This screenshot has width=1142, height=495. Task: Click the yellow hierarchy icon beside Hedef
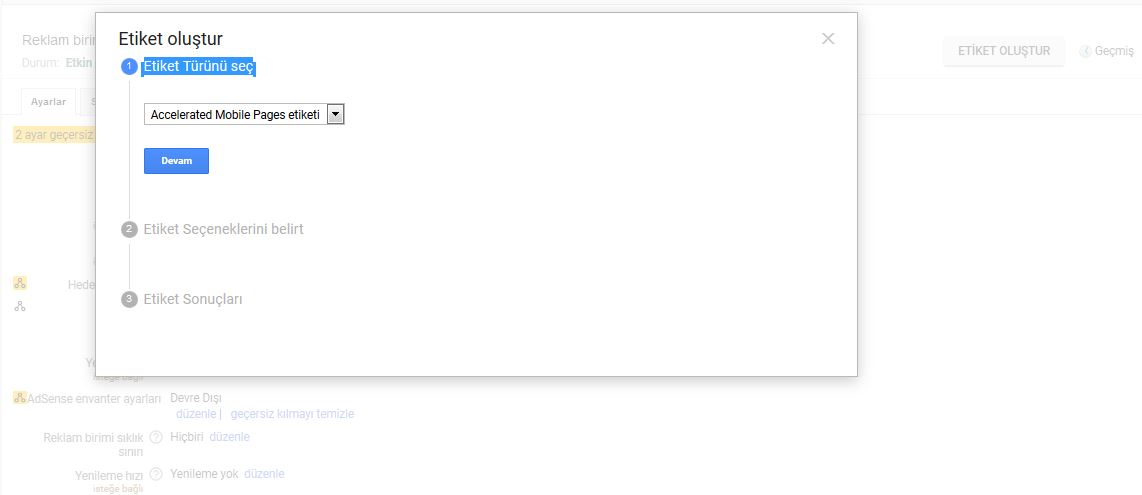tap(20, 284)
